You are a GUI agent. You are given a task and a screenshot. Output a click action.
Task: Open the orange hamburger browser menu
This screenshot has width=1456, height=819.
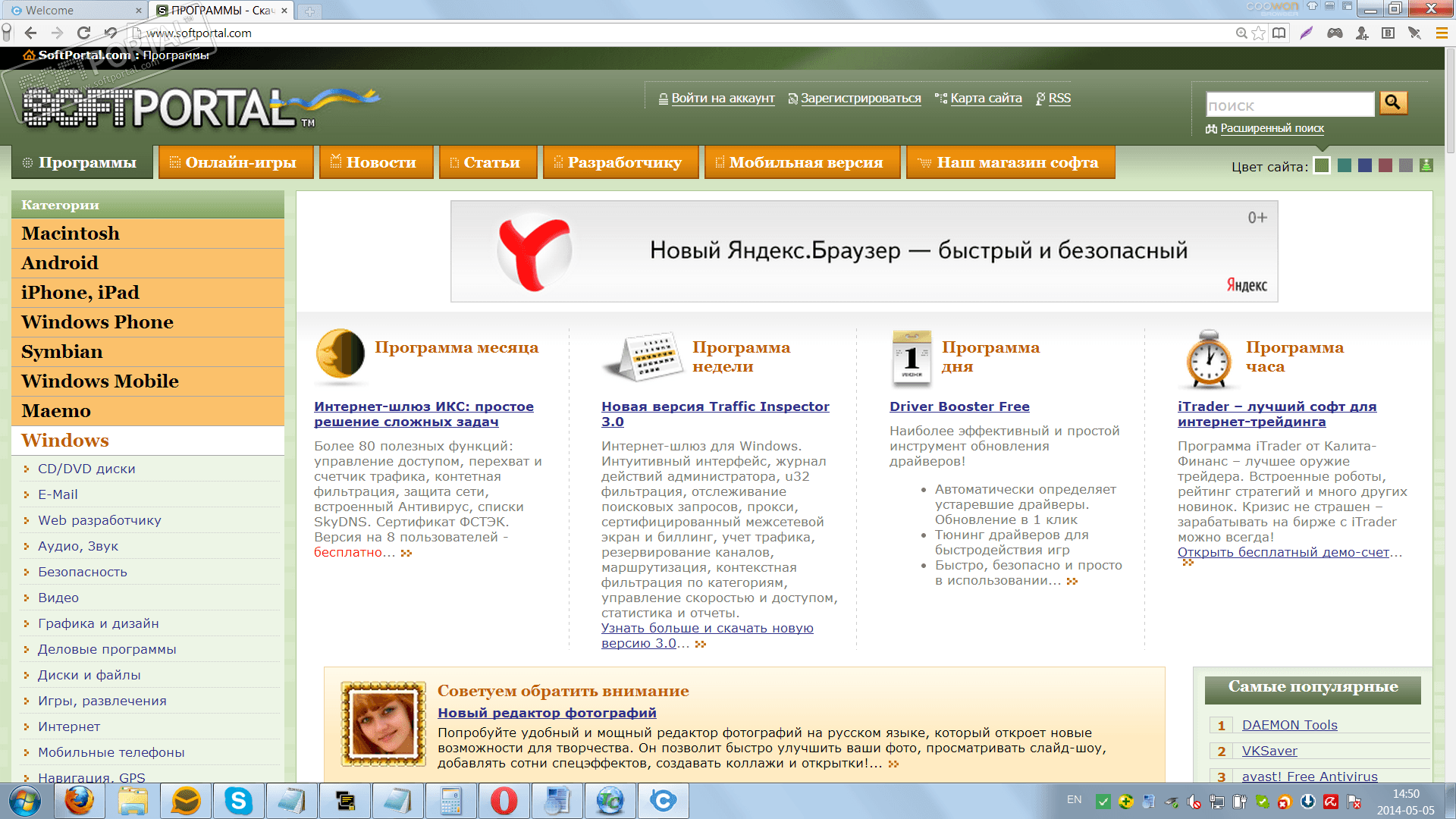pyautogui.click(x=1442, y=33)
